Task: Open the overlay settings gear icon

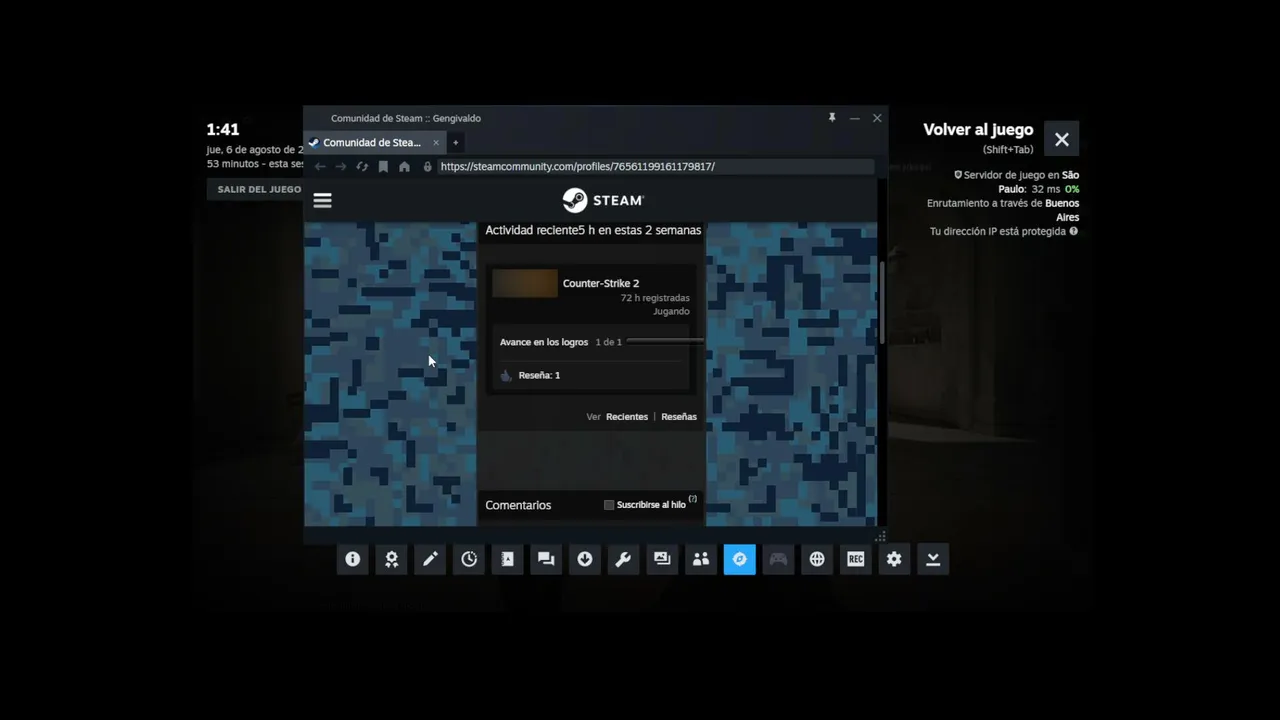Action: (x=894, y=559)
